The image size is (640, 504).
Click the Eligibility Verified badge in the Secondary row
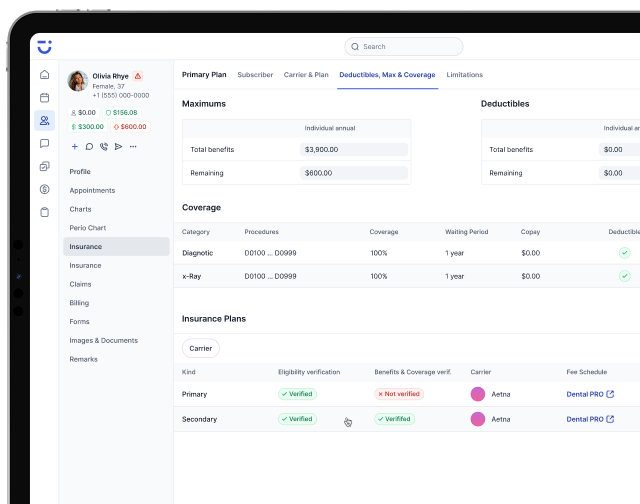pyautogui.click(x=297, y=419)
